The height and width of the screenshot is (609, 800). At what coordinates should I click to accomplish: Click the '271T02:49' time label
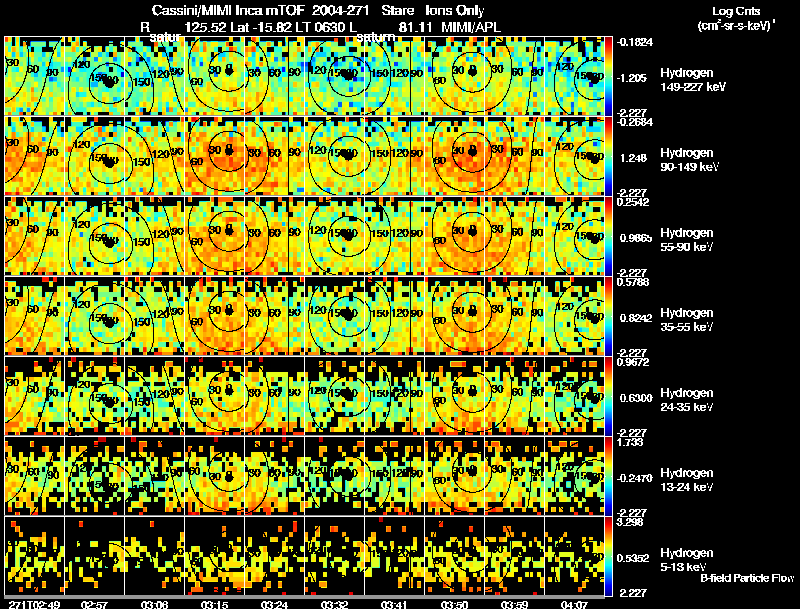click(x=34, y=604)
